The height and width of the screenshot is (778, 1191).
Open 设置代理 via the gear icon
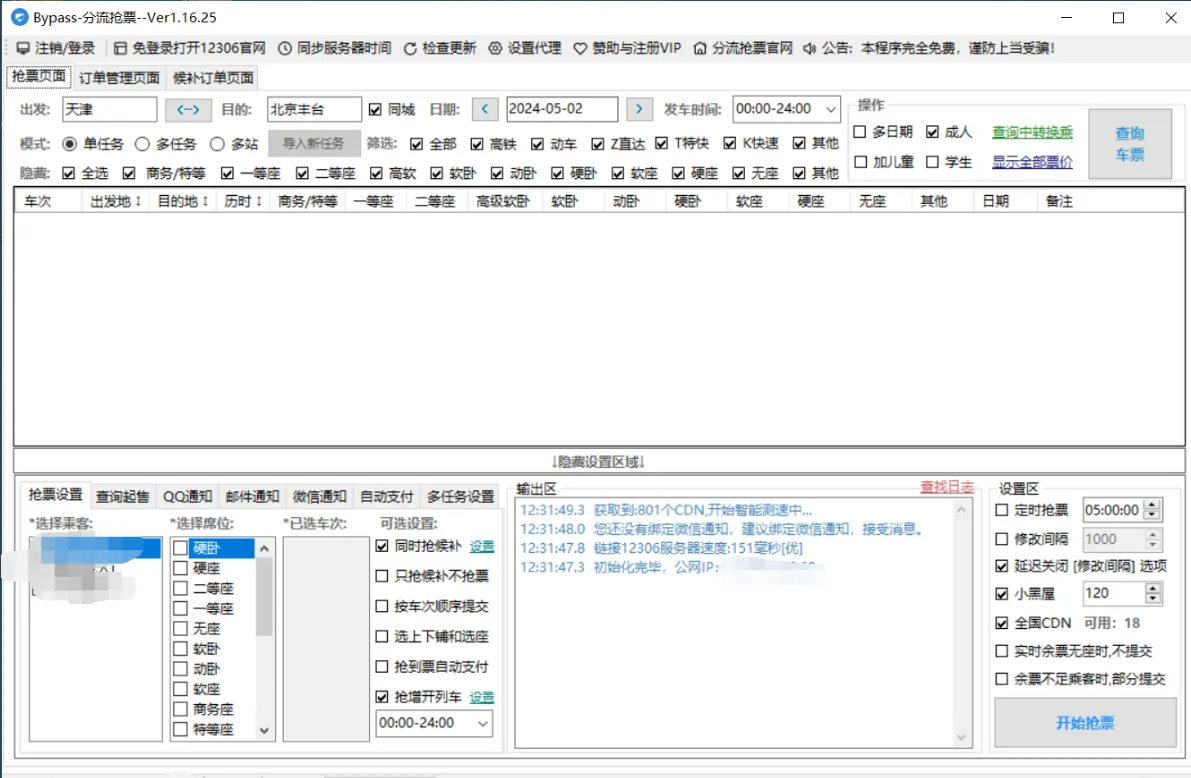tap(494, 47)
